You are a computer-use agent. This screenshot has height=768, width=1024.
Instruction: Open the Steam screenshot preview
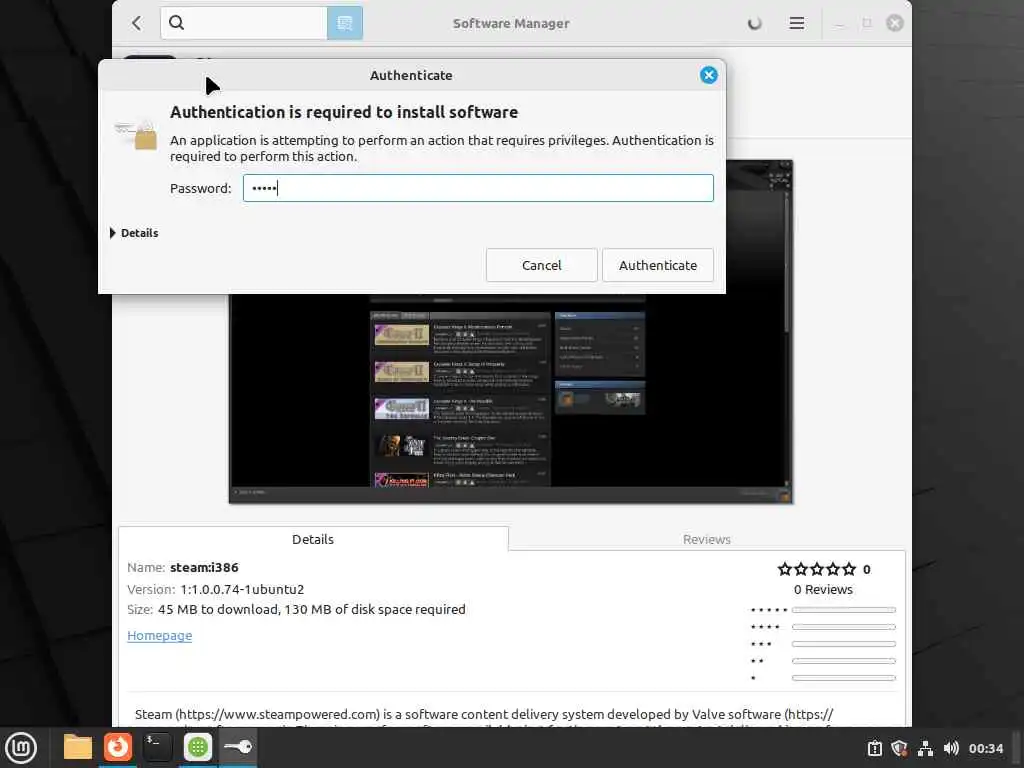[511, 398]
